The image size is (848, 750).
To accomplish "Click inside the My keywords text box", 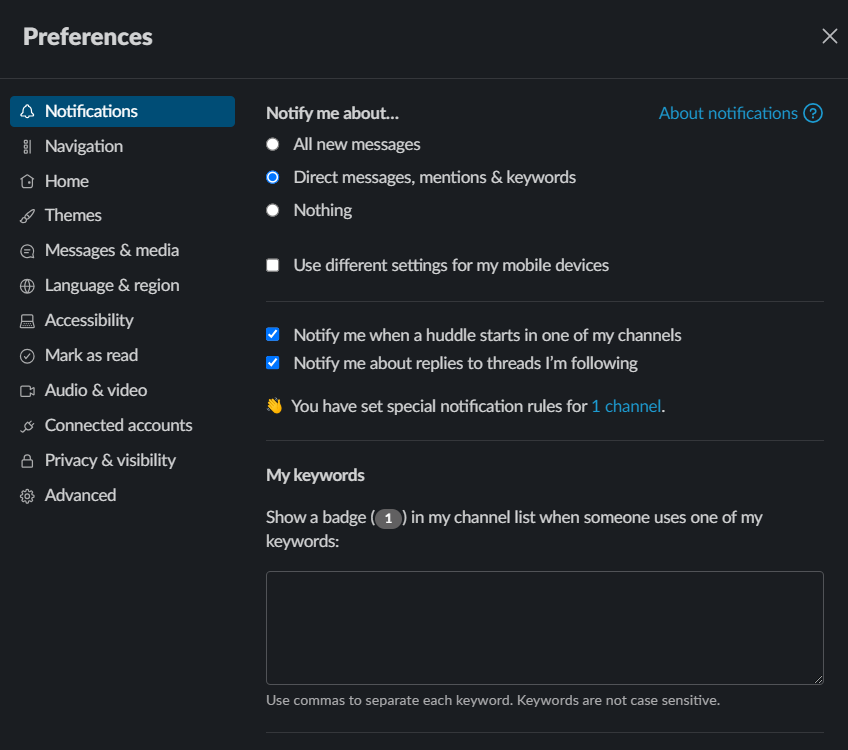I will (x=545, y=628).
